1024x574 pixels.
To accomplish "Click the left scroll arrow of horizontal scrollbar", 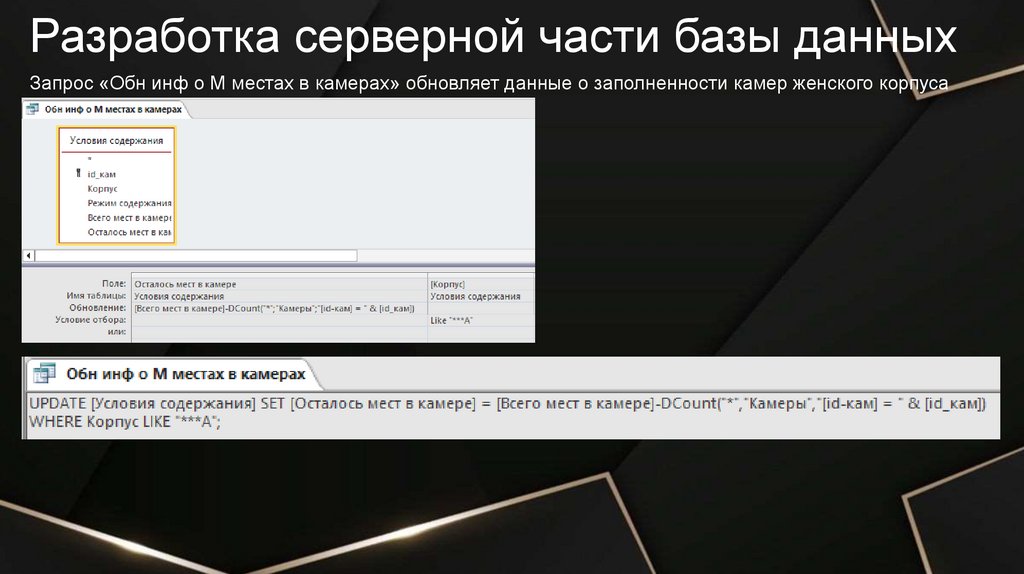I will coord(29,255).
